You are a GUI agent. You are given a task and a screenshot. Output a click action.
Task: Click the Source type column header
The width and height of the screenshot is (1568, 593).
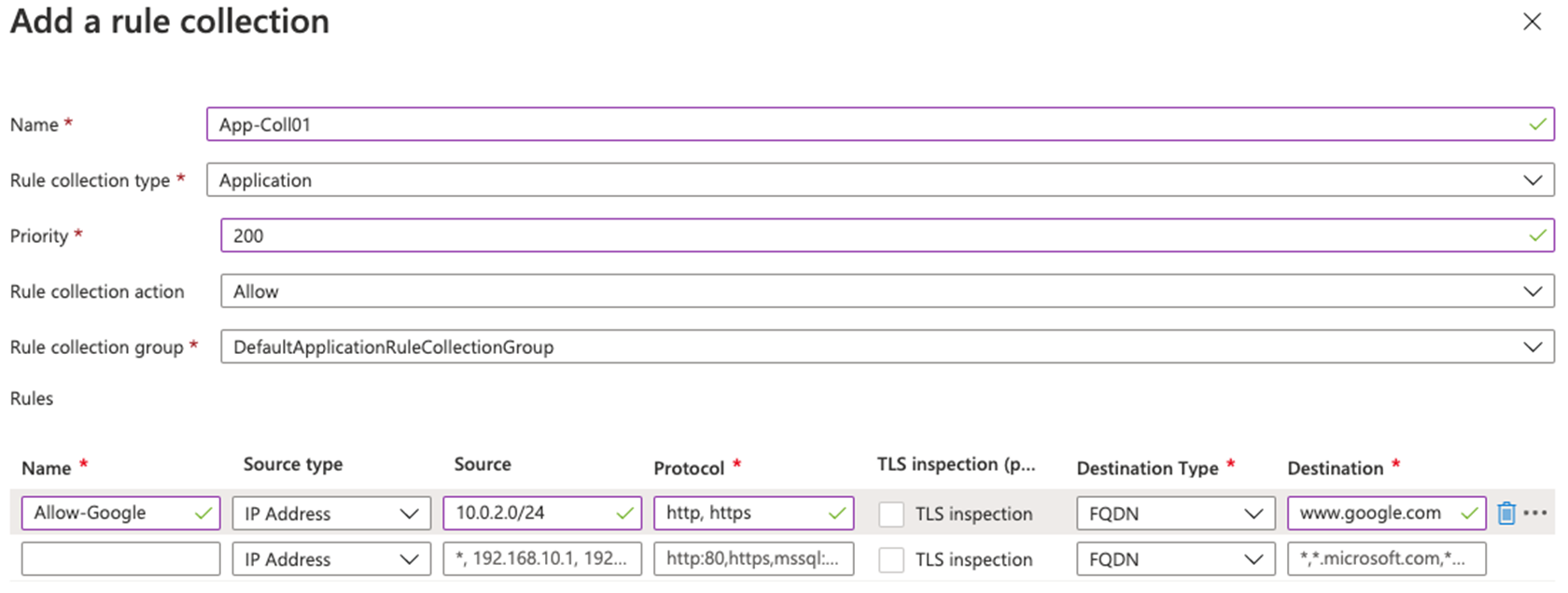pos(293,465)
